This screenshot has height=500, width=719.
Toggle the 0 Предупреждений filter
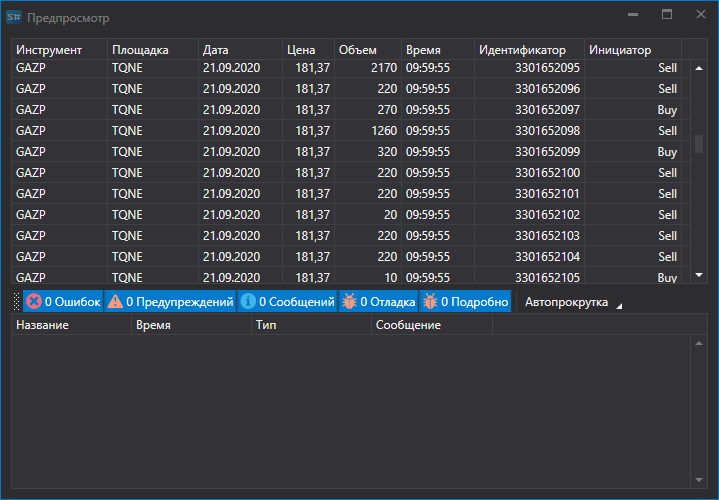tap(171, 301)
